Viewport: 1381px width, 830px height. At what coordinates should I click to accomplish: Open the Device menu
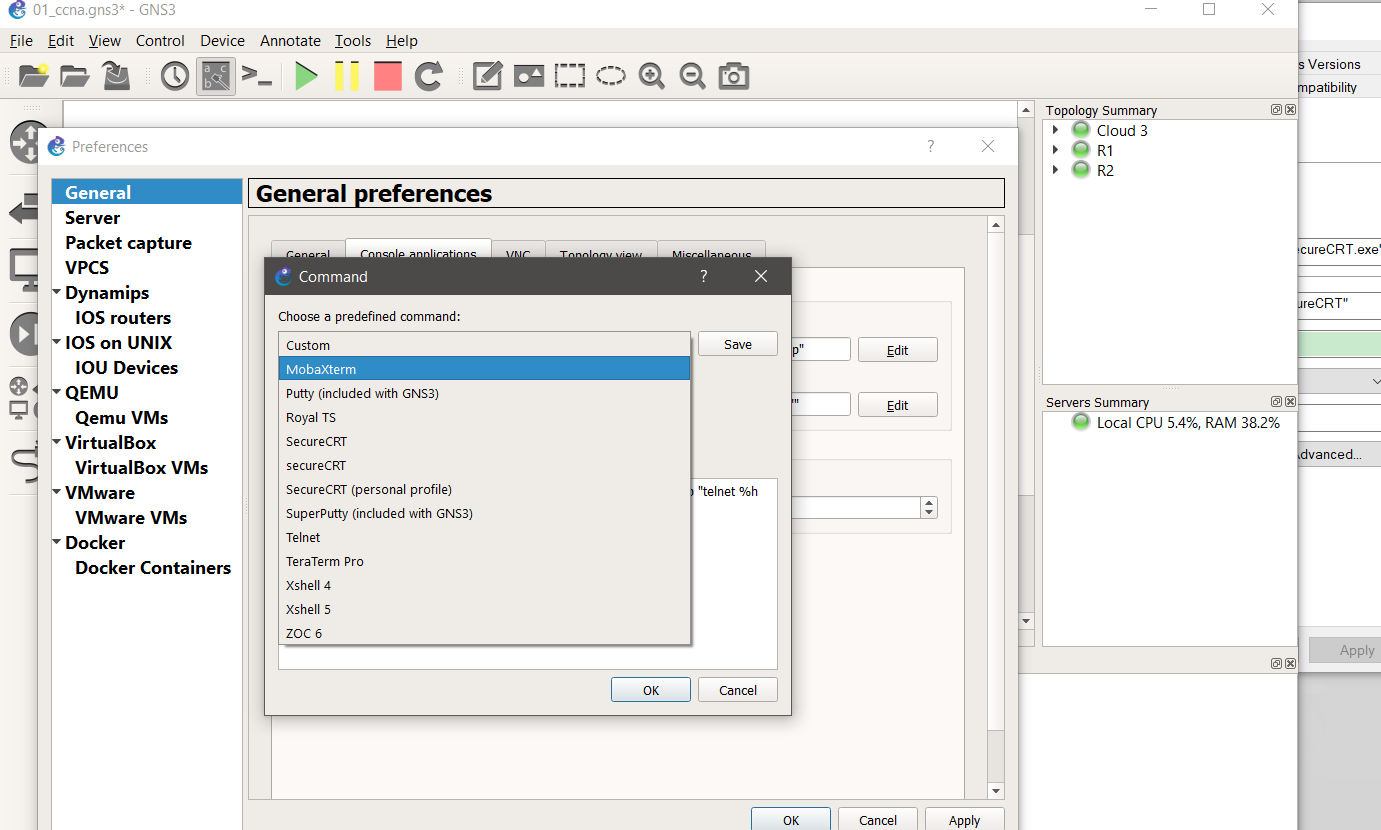click(222, 41)
